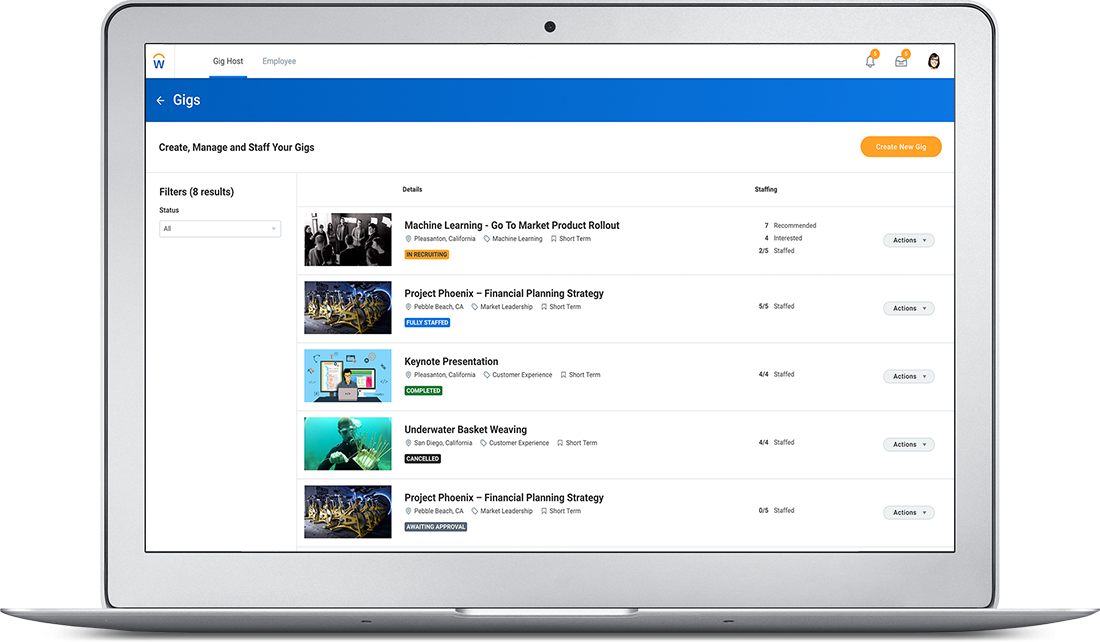Open notifications via the bell icon
Image resolution: width=1100 pixels, height=642 pixels.
tap(869, 60)
